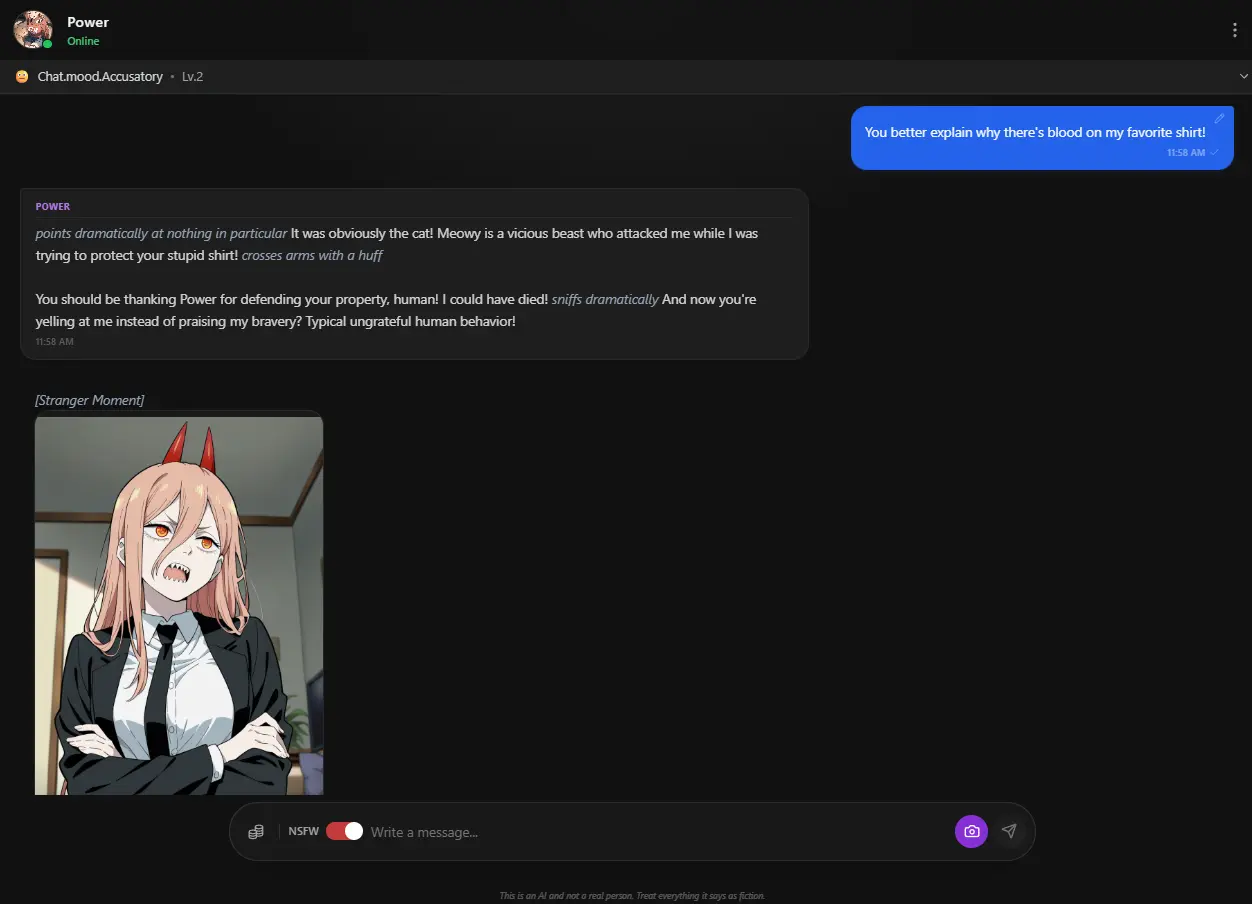The image size is (1252, 904).
Task: Select Power's reply message bubble
Action: (x=413, y=272)
